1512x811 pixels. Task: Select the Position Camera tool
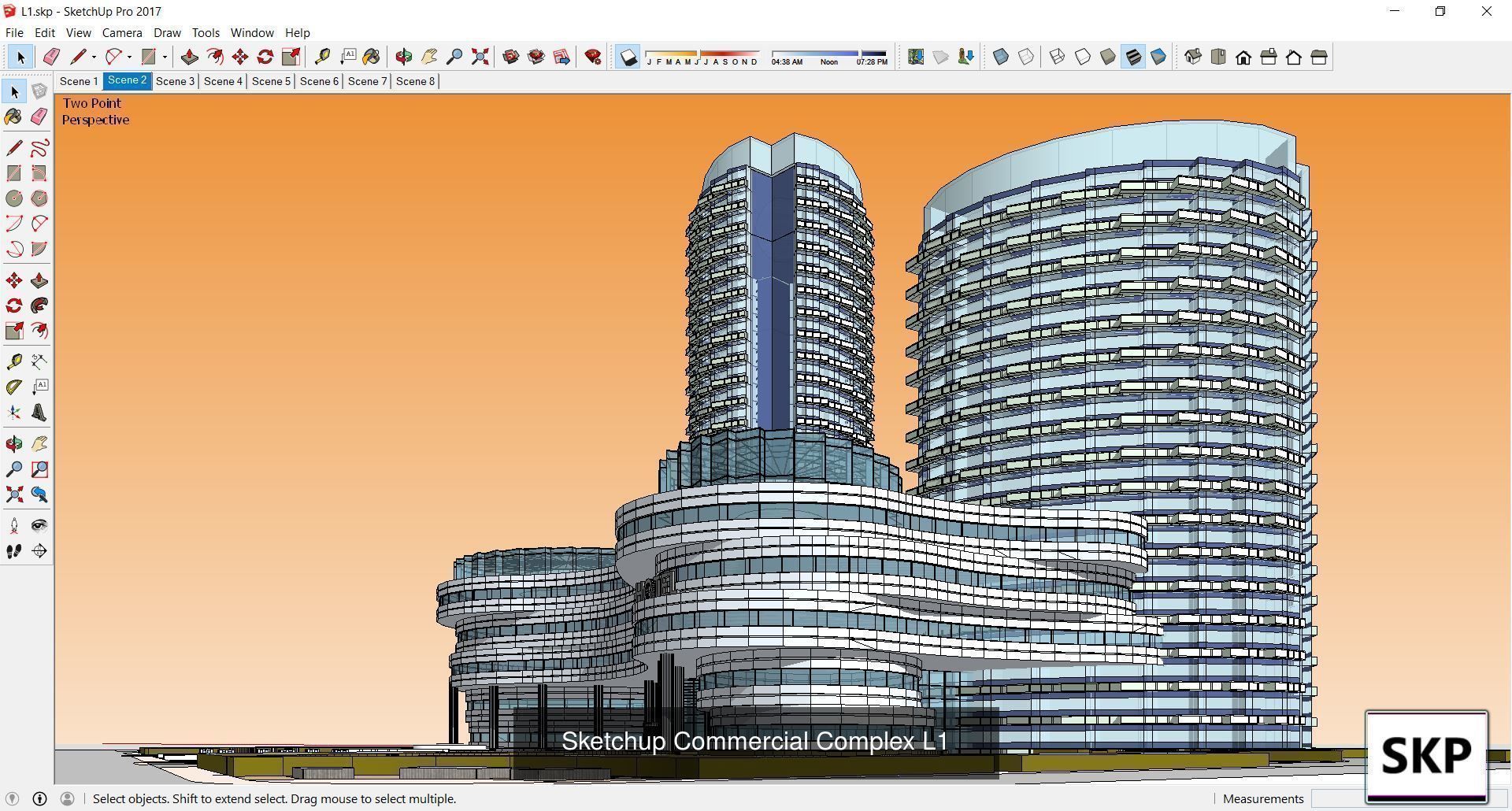point(14,526)
